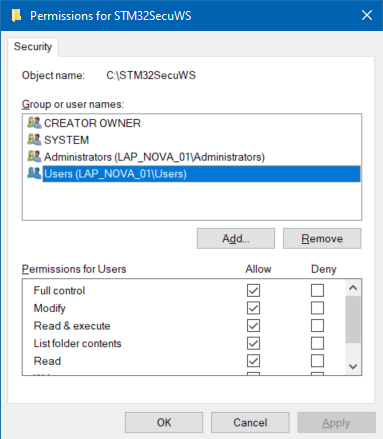The height and width of the screenshot is (439, 383).
Task: Confirm changes with the OK button
Action: coord(164,423)
